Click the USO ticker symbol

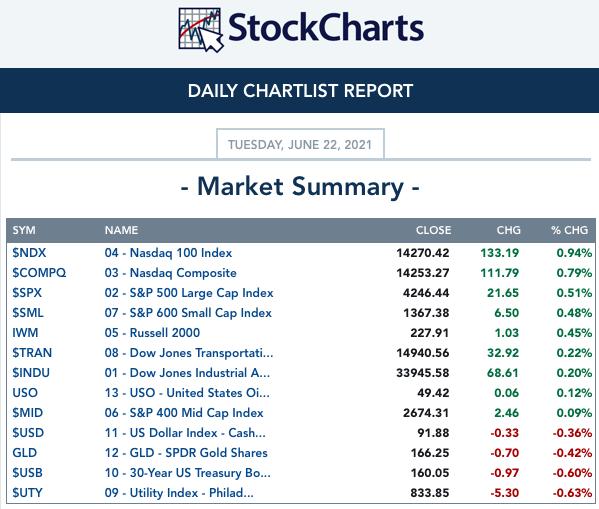tap(25, 393)
